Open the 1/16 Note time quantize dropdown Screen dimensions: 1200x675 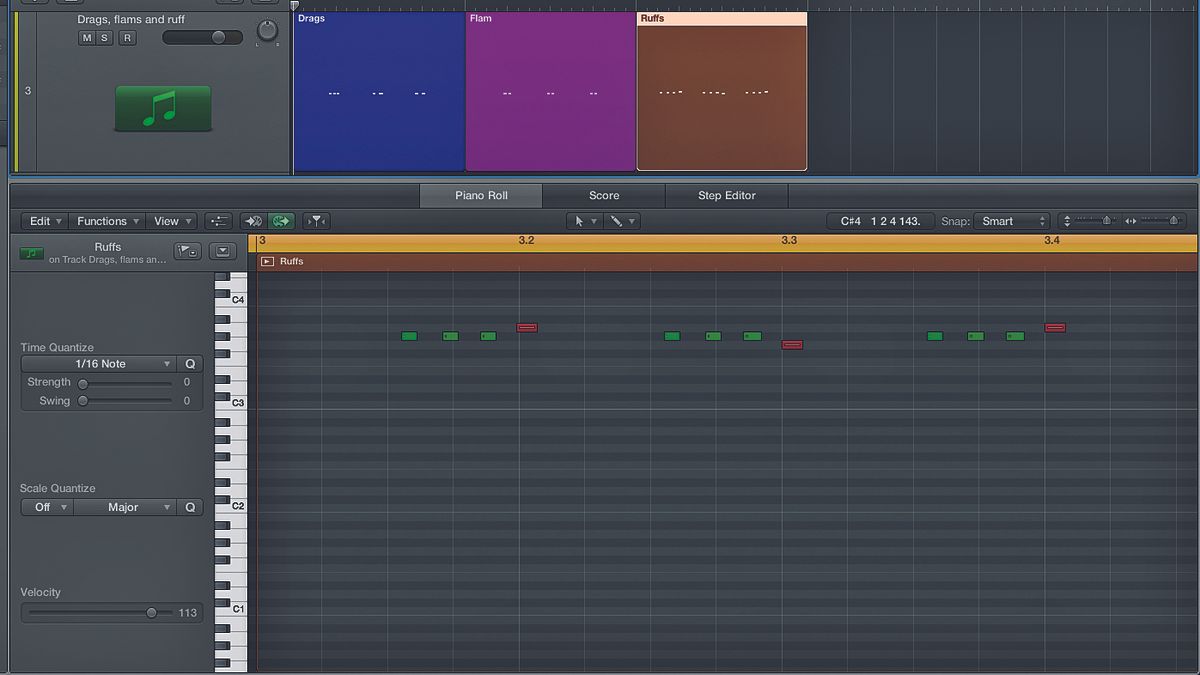point(100,364)
